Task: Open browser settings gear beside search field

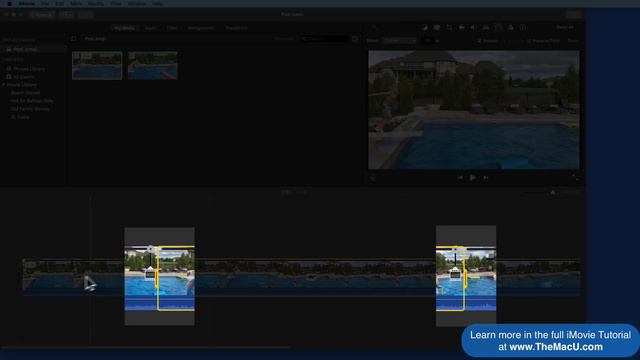Action: (355, 39)
